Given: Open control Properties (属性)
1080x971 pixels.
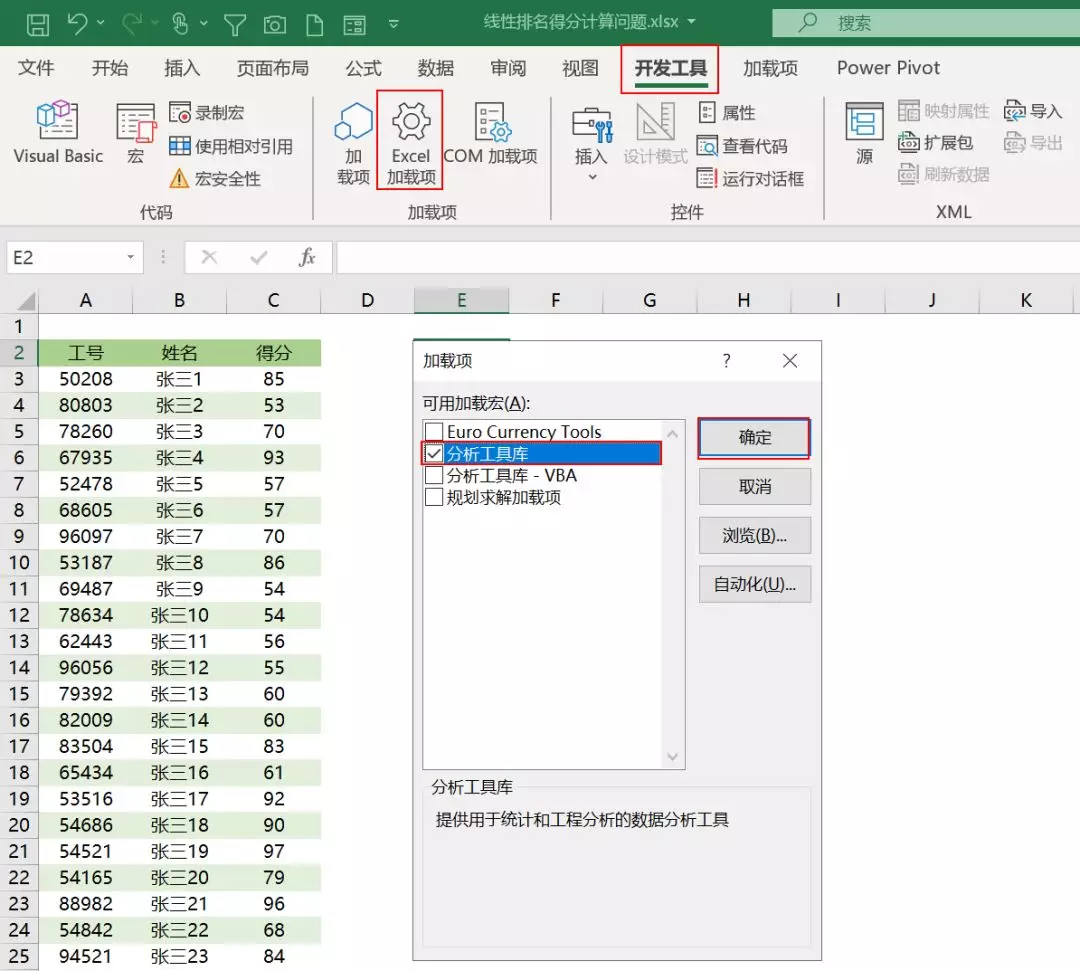Looking at the screenshot, I should coord(727,112).
